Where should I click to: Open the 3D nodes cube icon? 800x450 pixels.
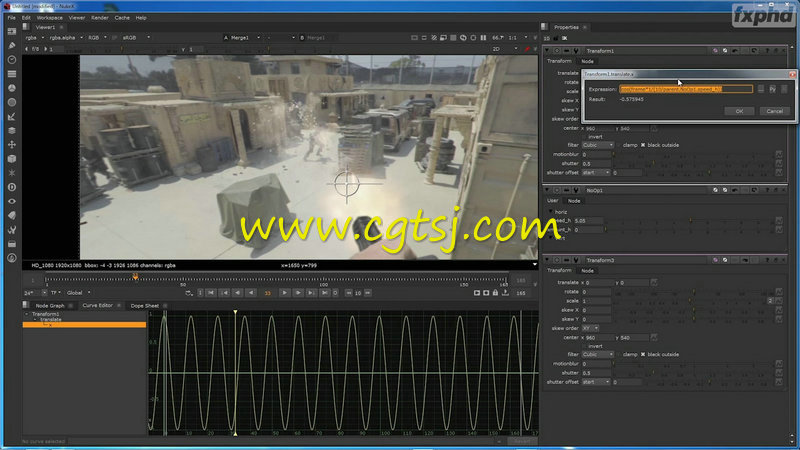[x=12, y=159]
